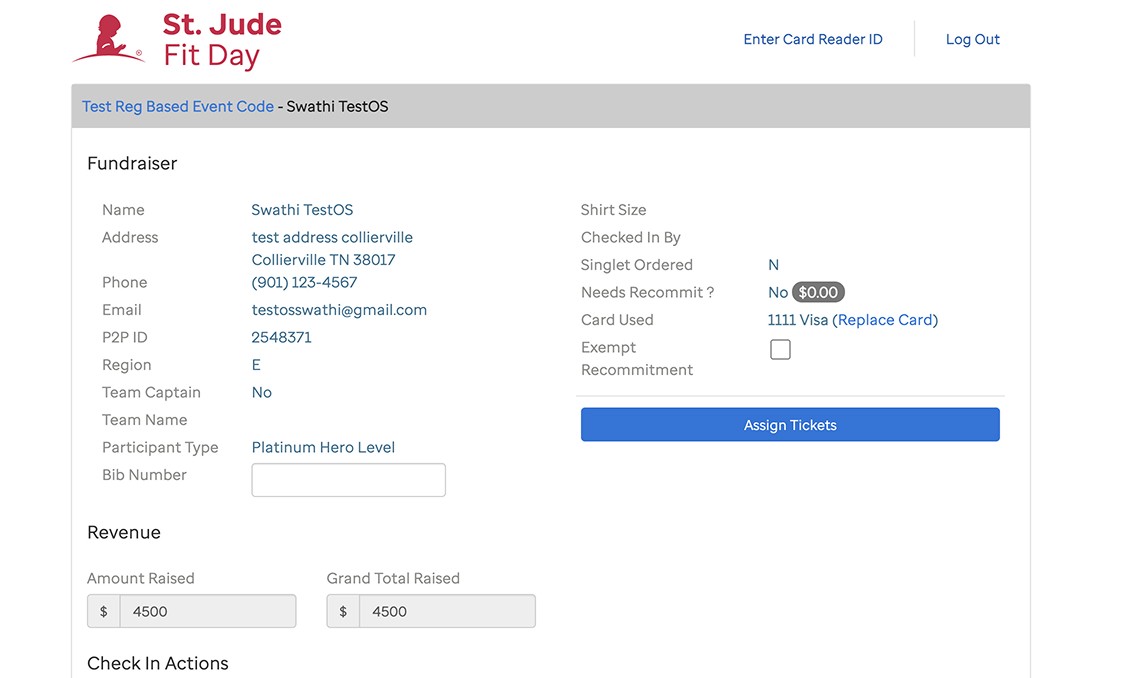1139x678 pixels.
Task: Click the dollar sign beside Amount Raised
Action: point(104,611)
